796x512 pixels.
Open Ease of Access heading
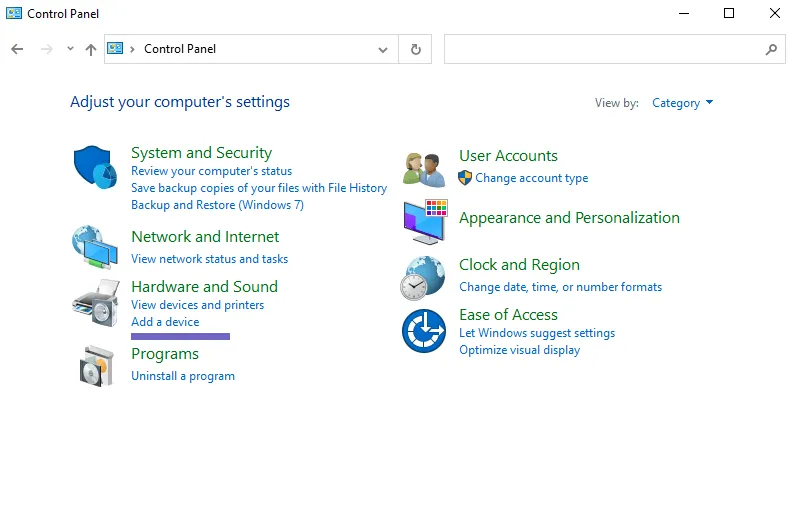[508, 315]
